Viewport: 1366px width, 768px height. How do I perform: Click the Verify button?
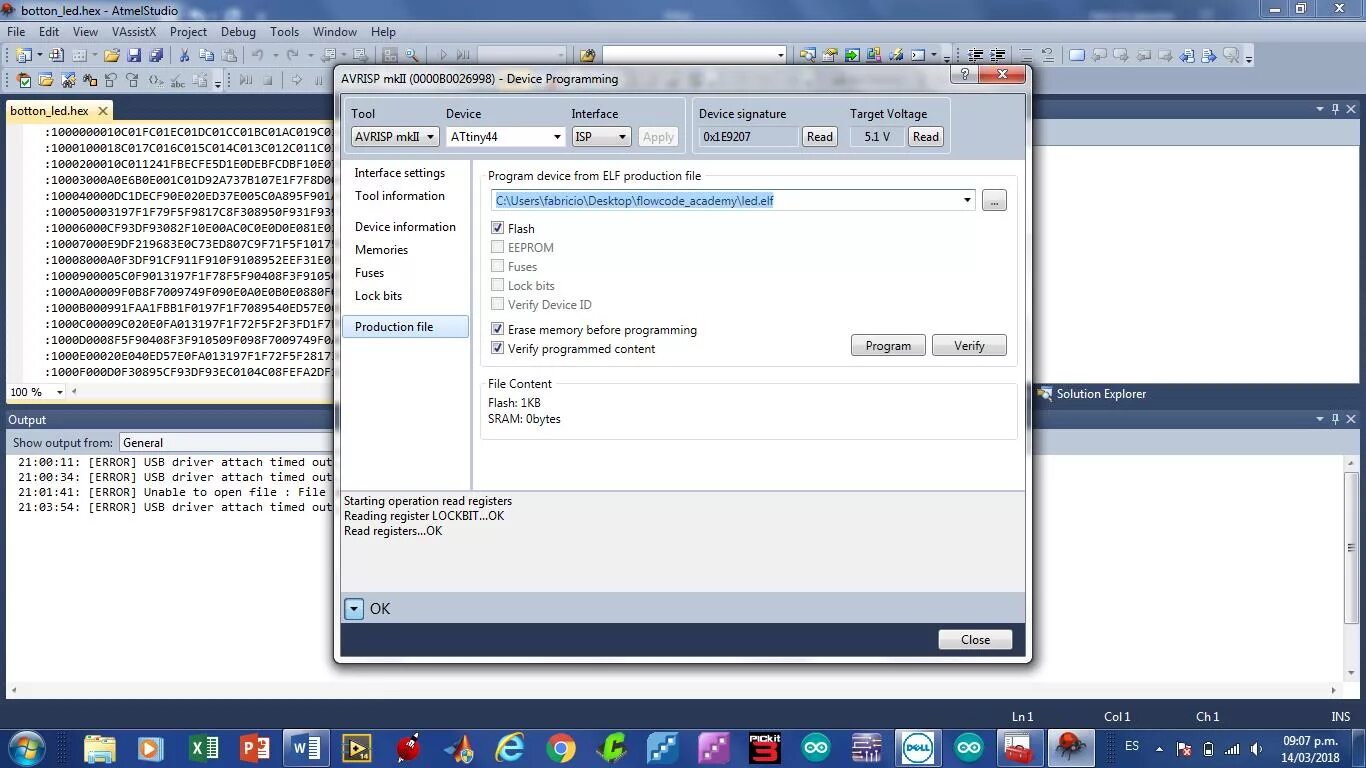click(969, 345)
